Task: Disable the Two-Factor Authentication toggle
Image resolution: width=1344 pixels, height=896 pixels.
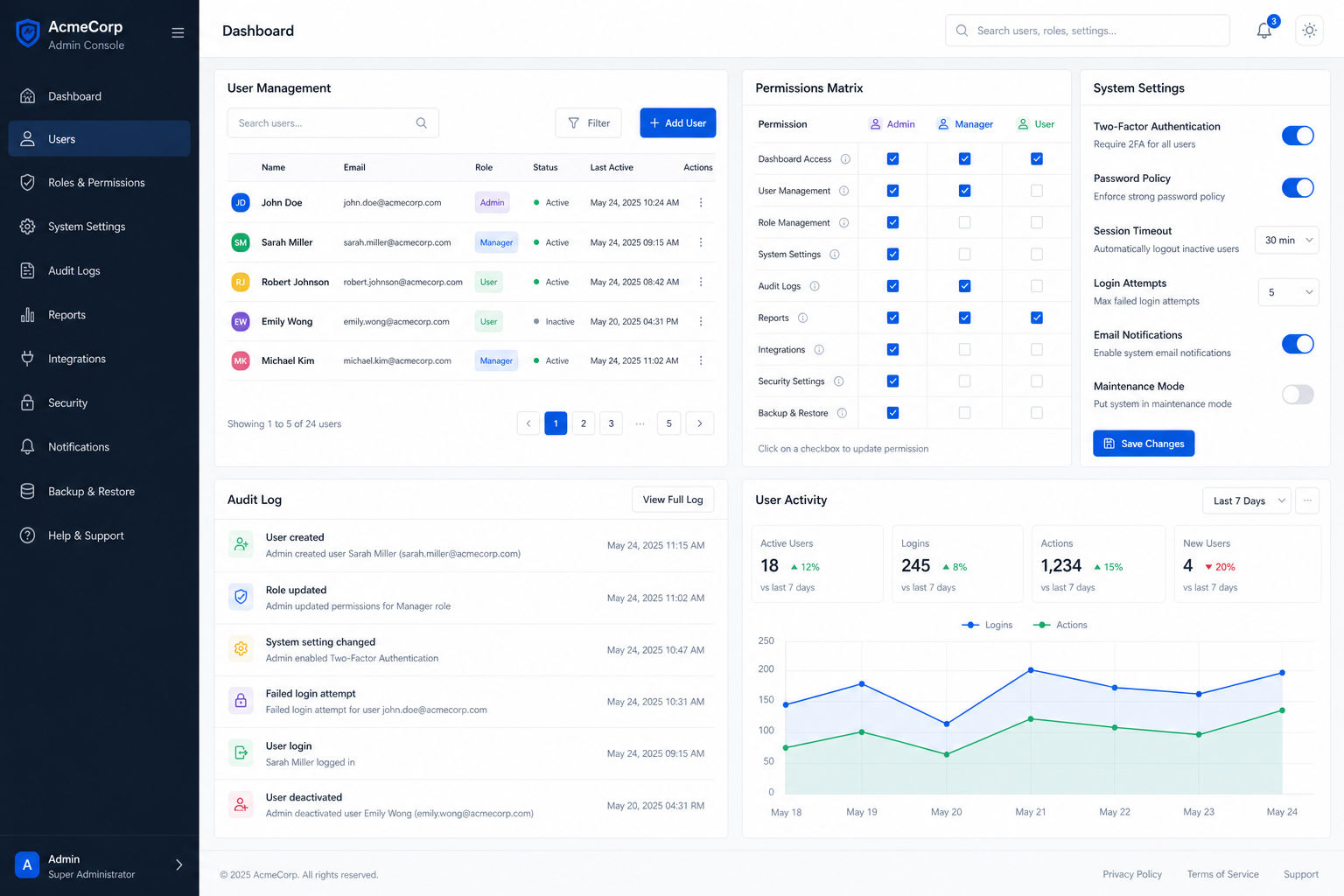Action: [1298, 136]
